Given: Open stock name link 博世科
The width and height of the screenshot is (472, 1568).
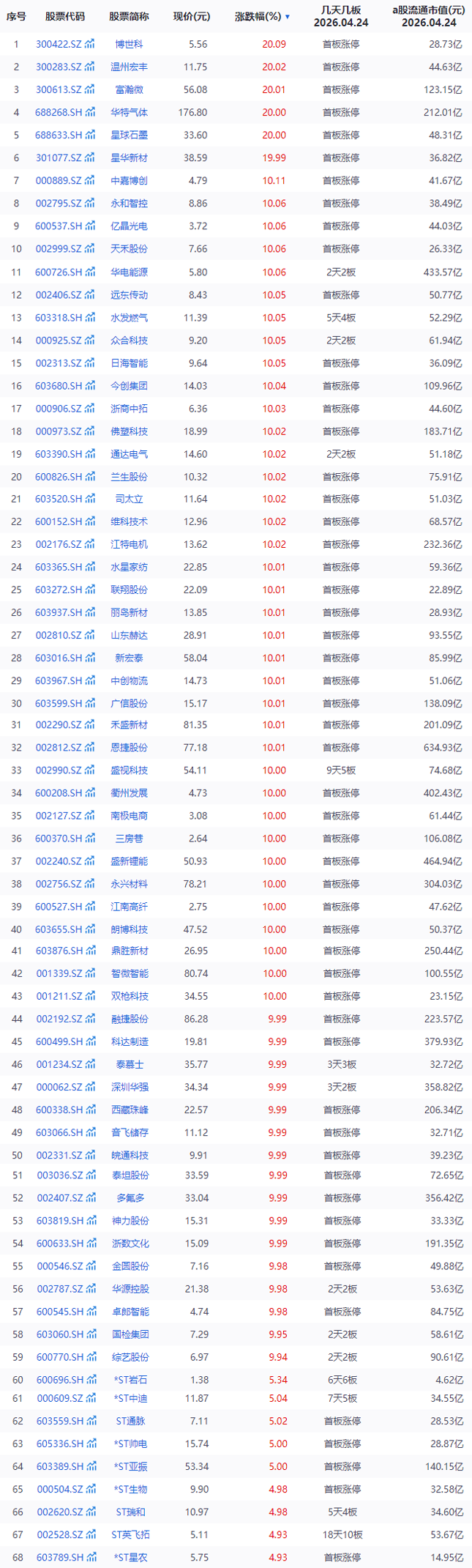Looking at the screenshot, I should [x=129, y=44].
